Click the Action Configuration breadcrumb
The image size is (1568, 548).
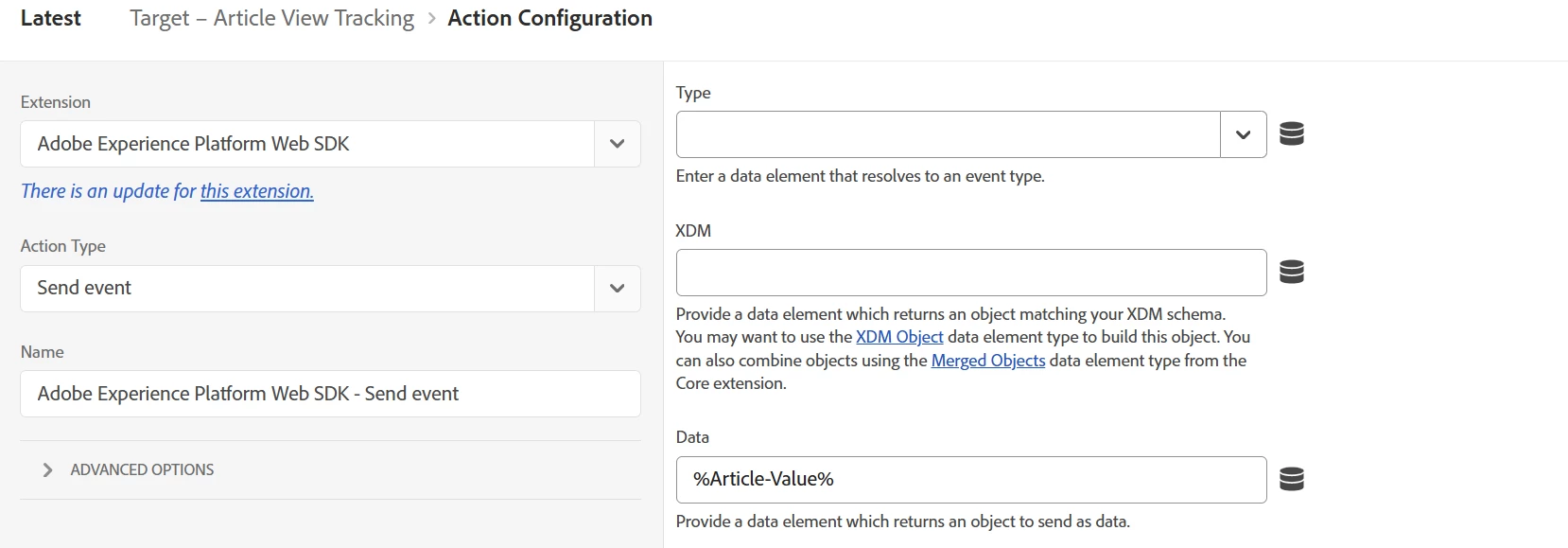tap(549, 19)
